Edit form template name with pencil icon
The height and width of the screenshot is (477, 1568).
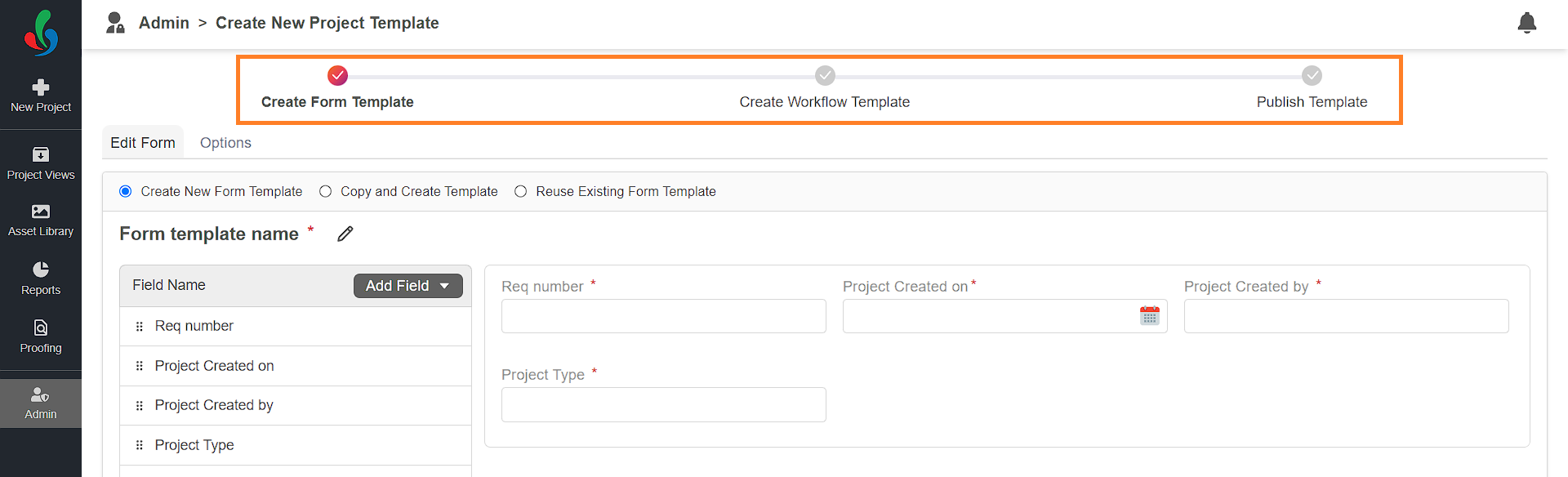click(x=345, y=234)
